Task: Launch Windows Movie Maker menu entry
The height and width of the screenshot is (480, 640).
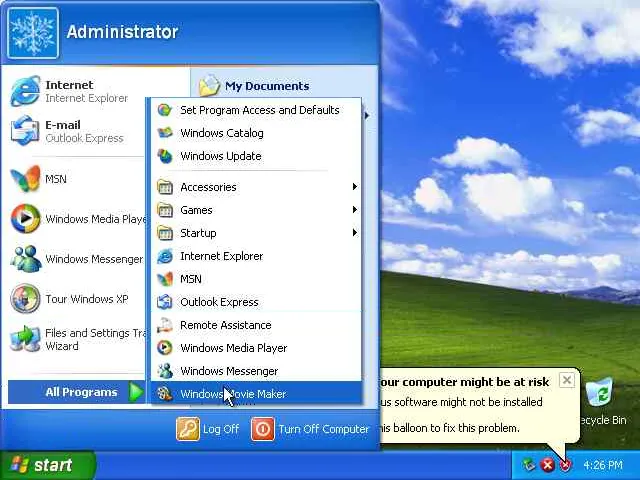Action: (256, 393)
